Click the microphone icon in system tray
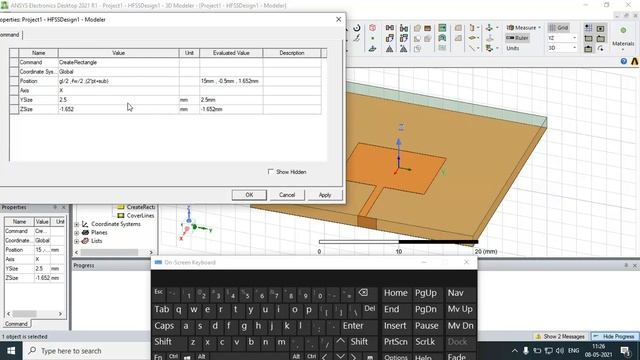Screen dimensions: 640x360 [526, 351]
